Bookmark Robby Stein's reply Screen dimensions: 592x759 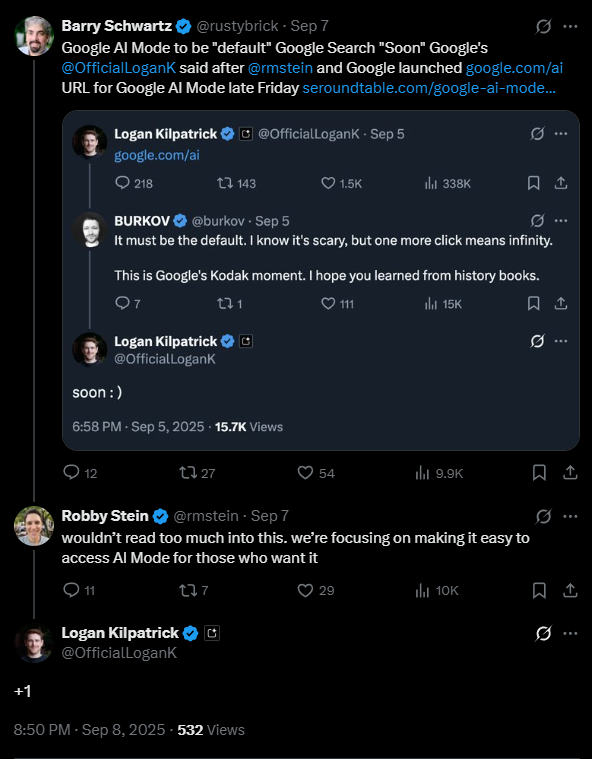tap(539, 590)
